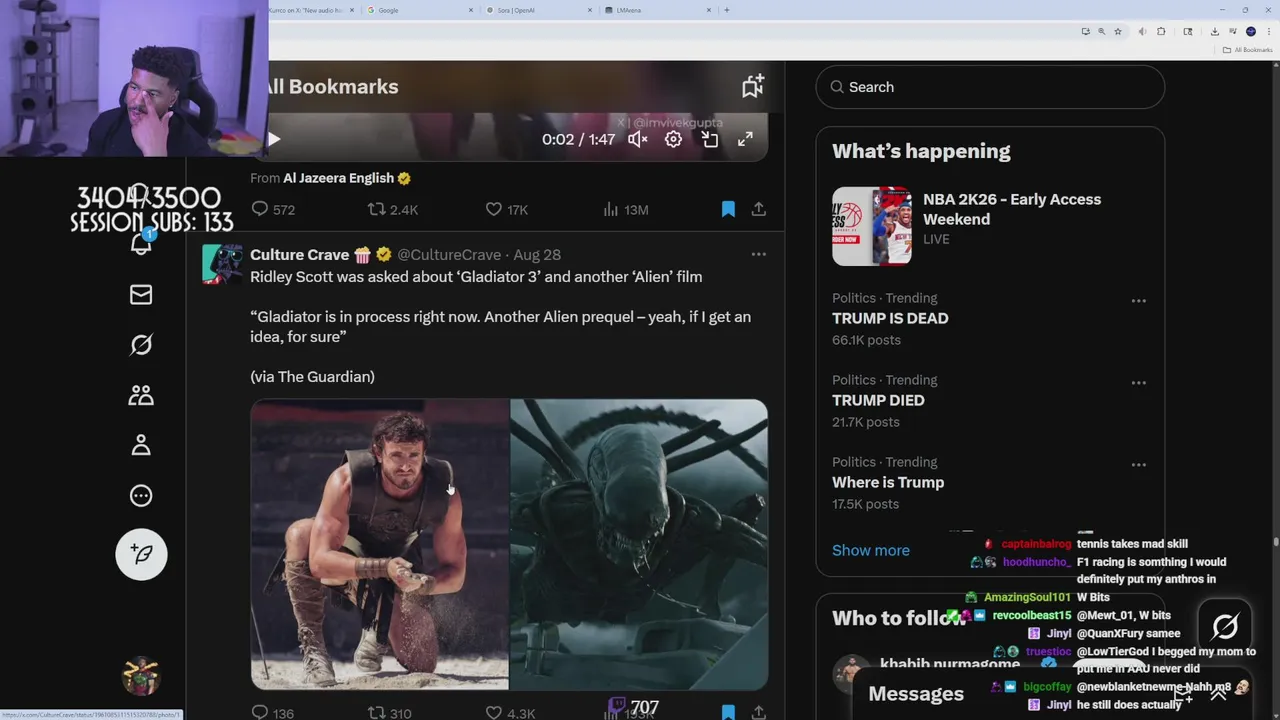Switch to Sora | OpenAI browser tab
Image resolution: width=1280 pixels, height=720 pixels.
click(538, 10)
